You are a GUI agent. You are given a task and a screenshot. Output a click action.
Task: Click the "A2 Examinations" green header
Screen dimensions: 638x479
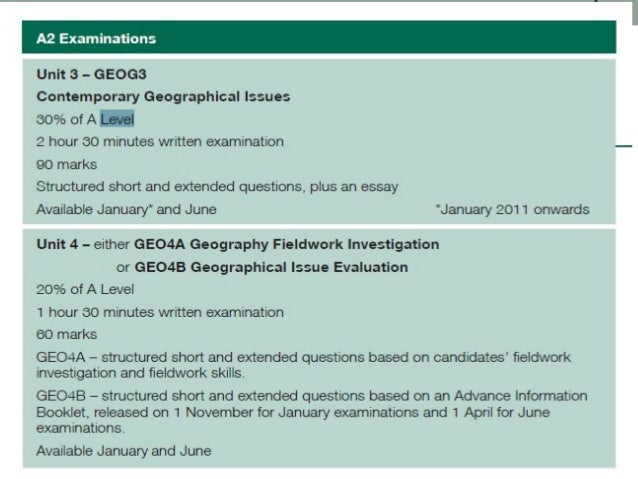[x=90, y=39]
